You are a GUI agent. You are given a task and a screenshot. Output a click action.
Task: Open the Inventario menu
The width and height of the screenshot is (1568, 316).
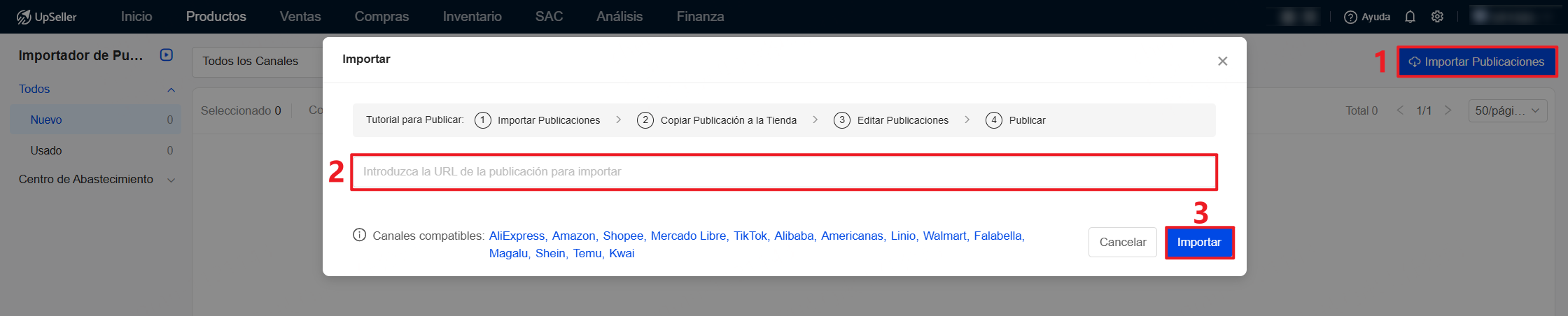coord(472,16)
